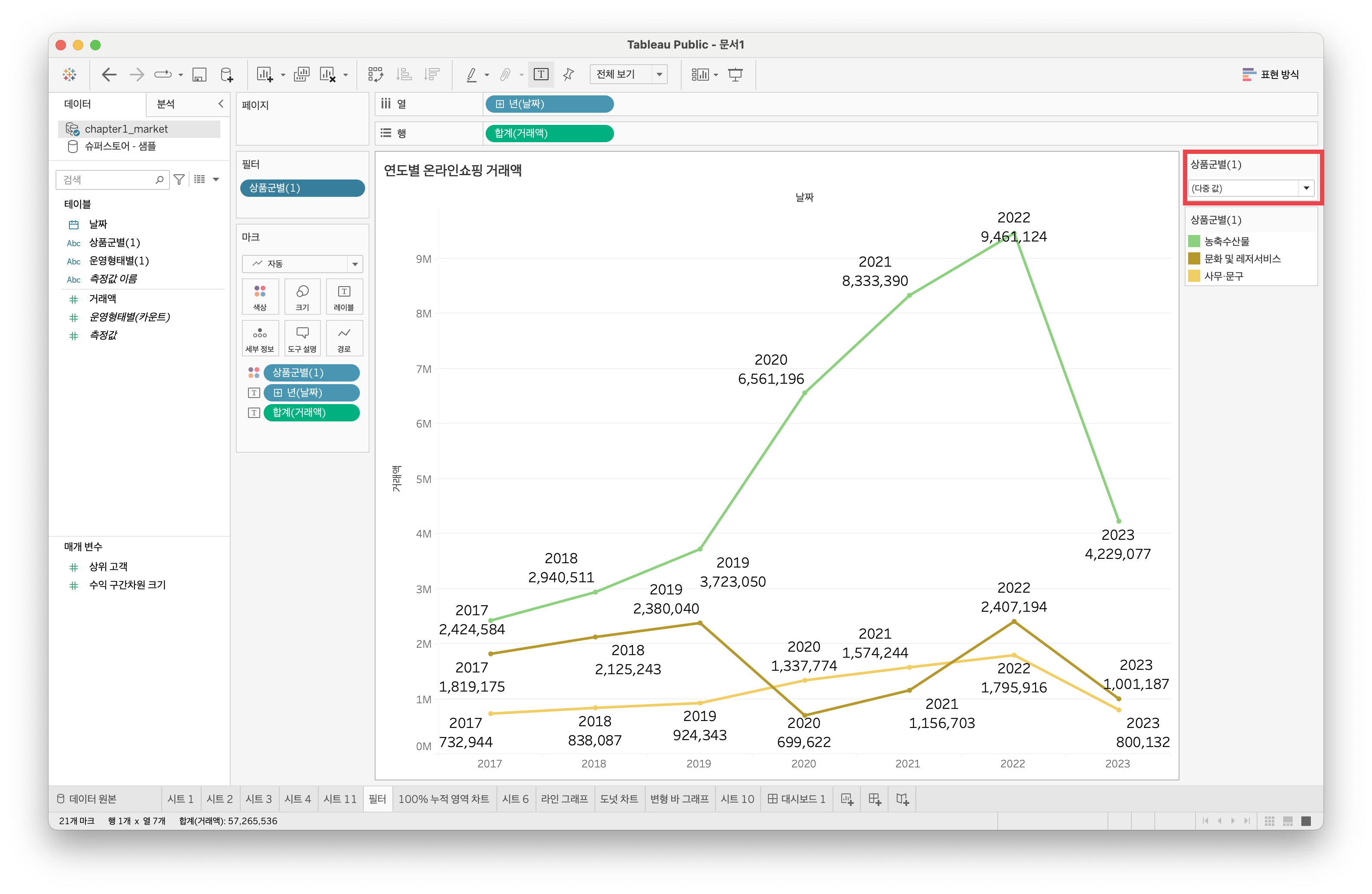The width and height of the screenshot is (1372, 894).
Task: Toggle mark labels T button in toolbar
Action: click(x=541, y=75)
